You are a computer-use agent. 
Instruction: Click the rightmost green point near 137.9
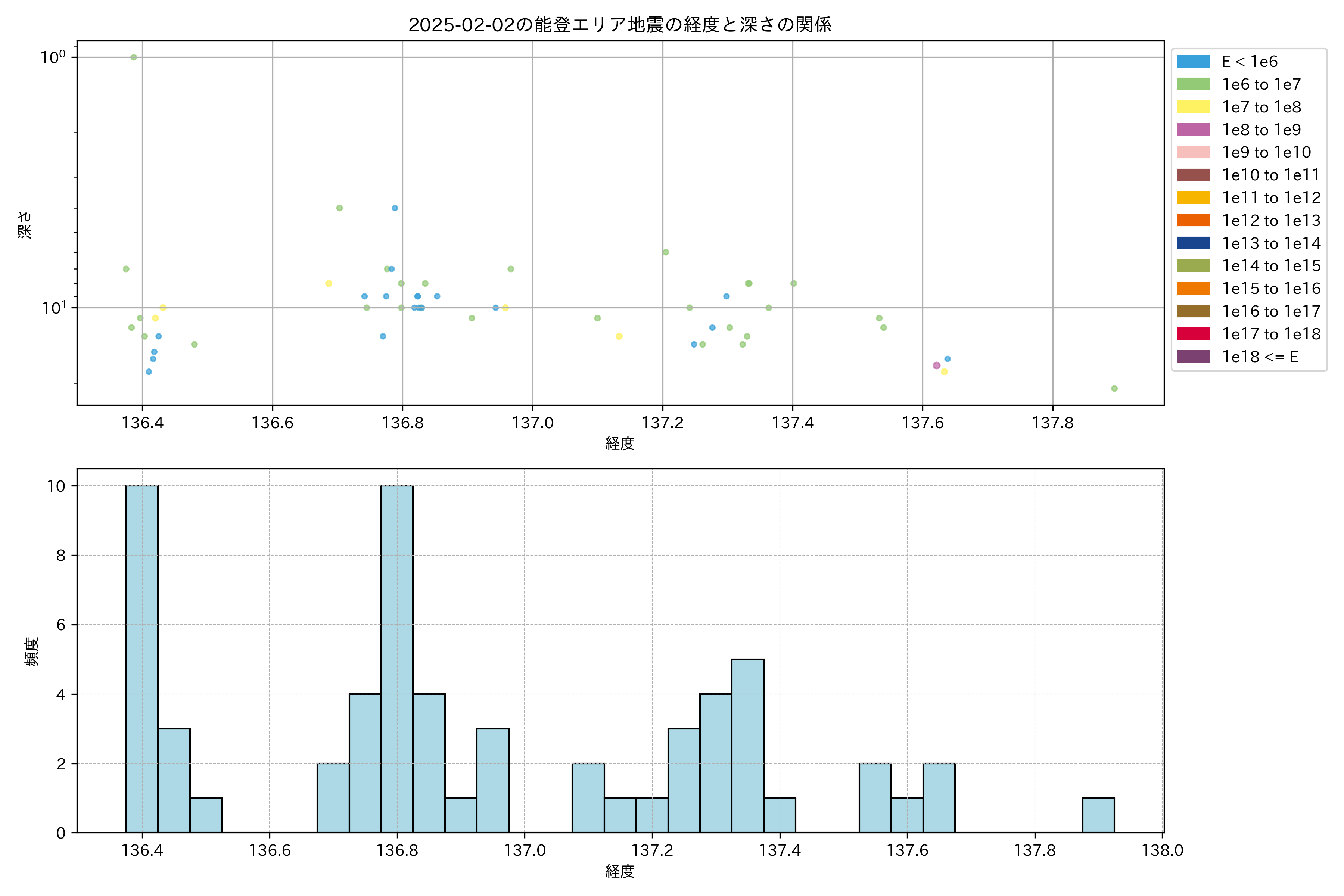click(1114, 389)
